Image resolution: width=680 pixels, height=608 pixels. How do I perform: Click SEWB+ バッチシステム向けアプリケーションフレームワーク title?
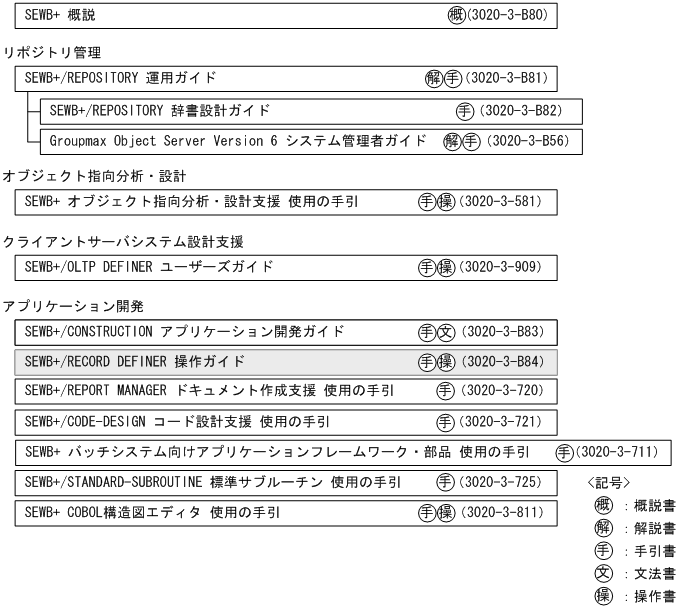tap(277, 452)
